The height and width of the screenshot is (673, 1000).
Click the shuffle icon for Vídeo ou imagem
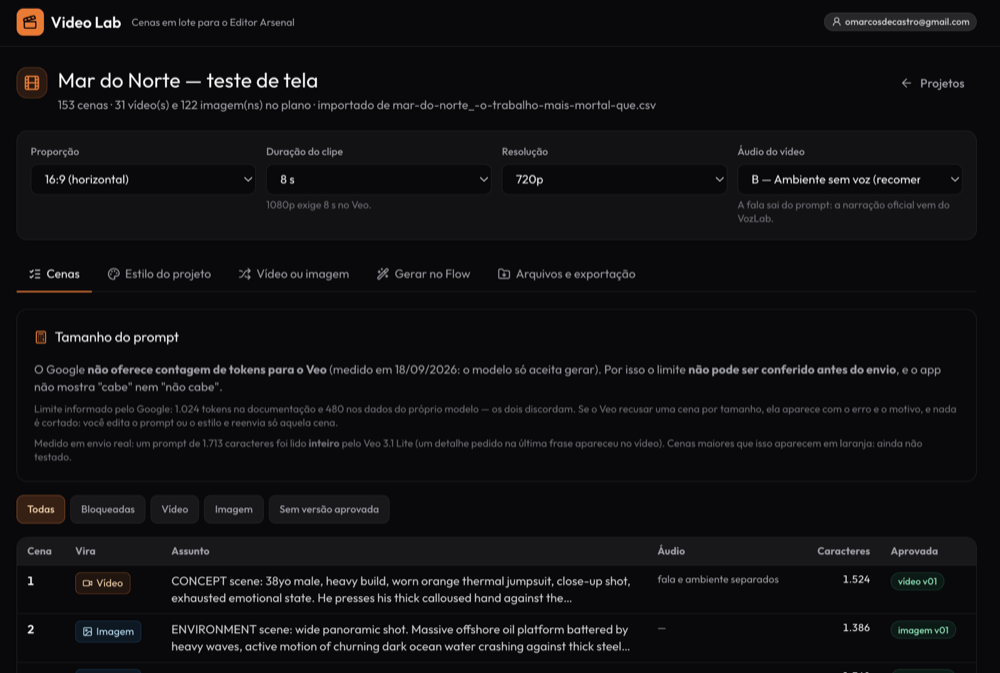(x=244, y=274)
